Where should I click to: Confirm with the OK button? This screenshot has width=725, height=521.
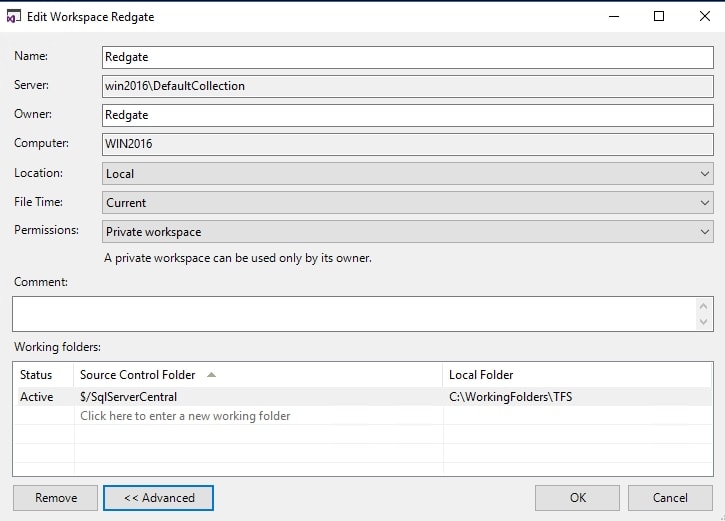click(x=577, y=497)
